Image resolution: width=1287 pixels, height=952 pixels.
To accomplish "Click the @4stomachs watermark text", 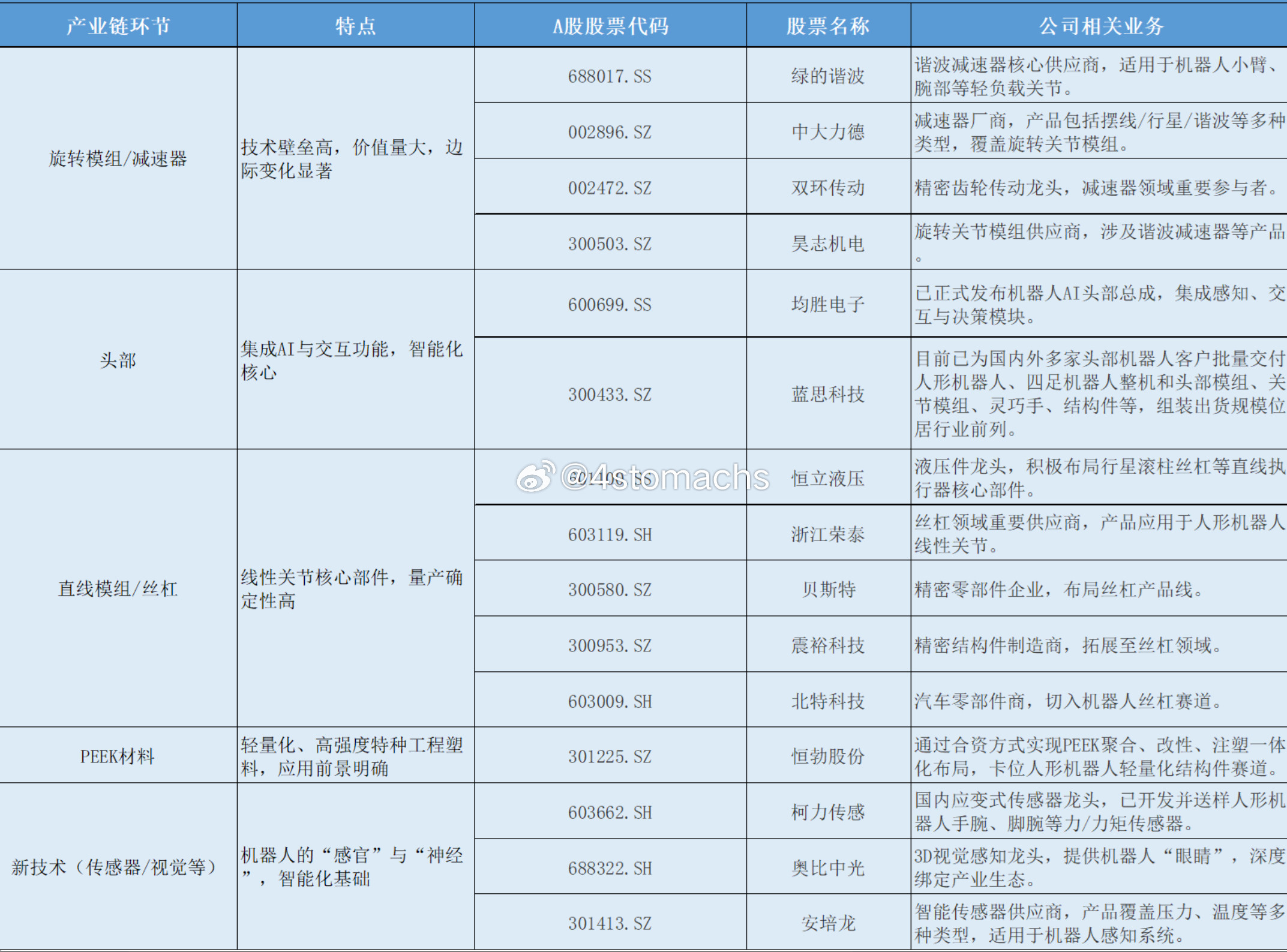I will pos(665,477).
